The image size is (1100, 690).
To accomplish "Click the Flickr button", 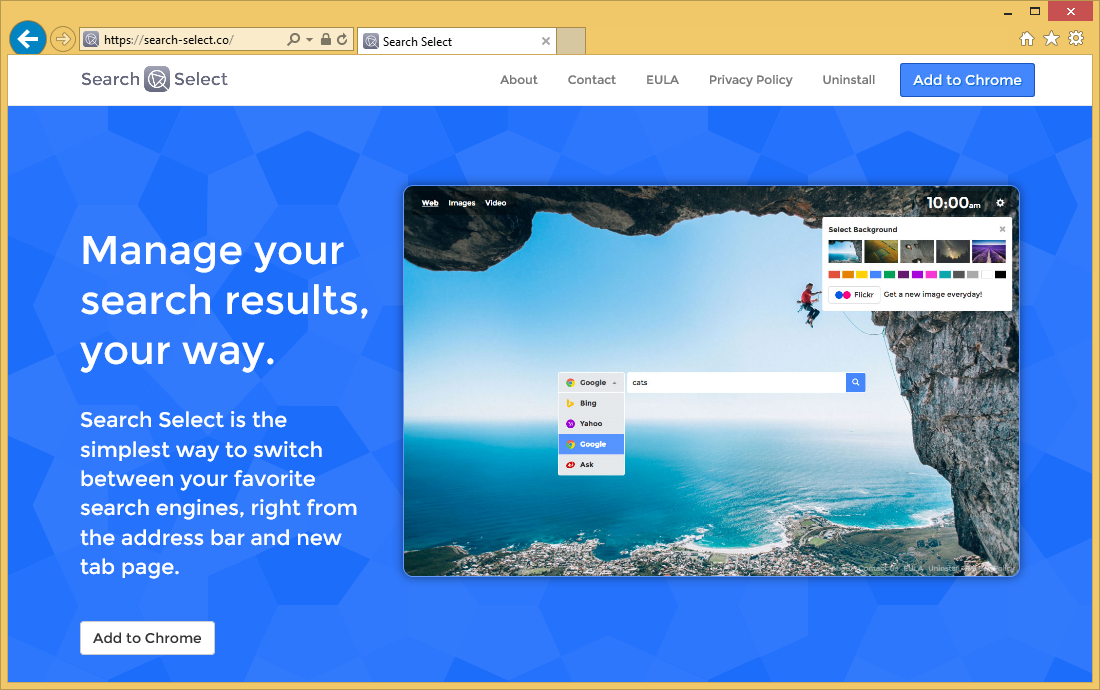I will pos(854,295).
